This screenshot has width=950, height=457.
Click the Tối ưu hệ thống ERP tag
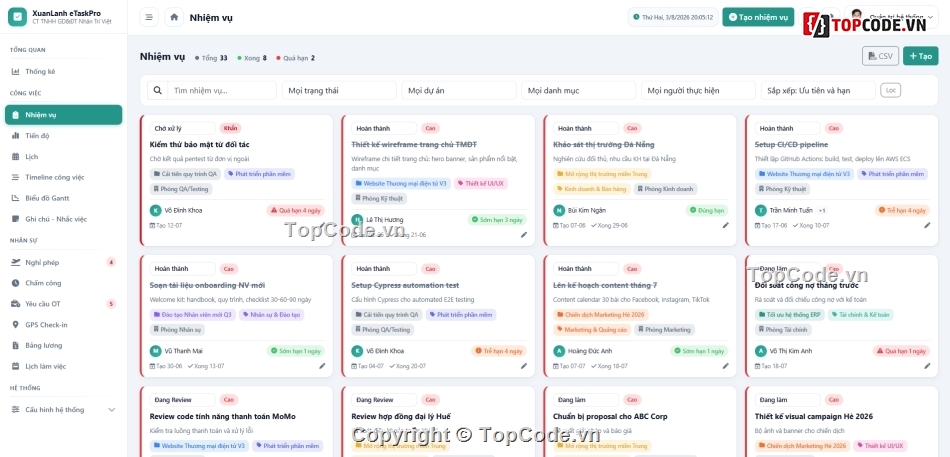pos(789,315)
